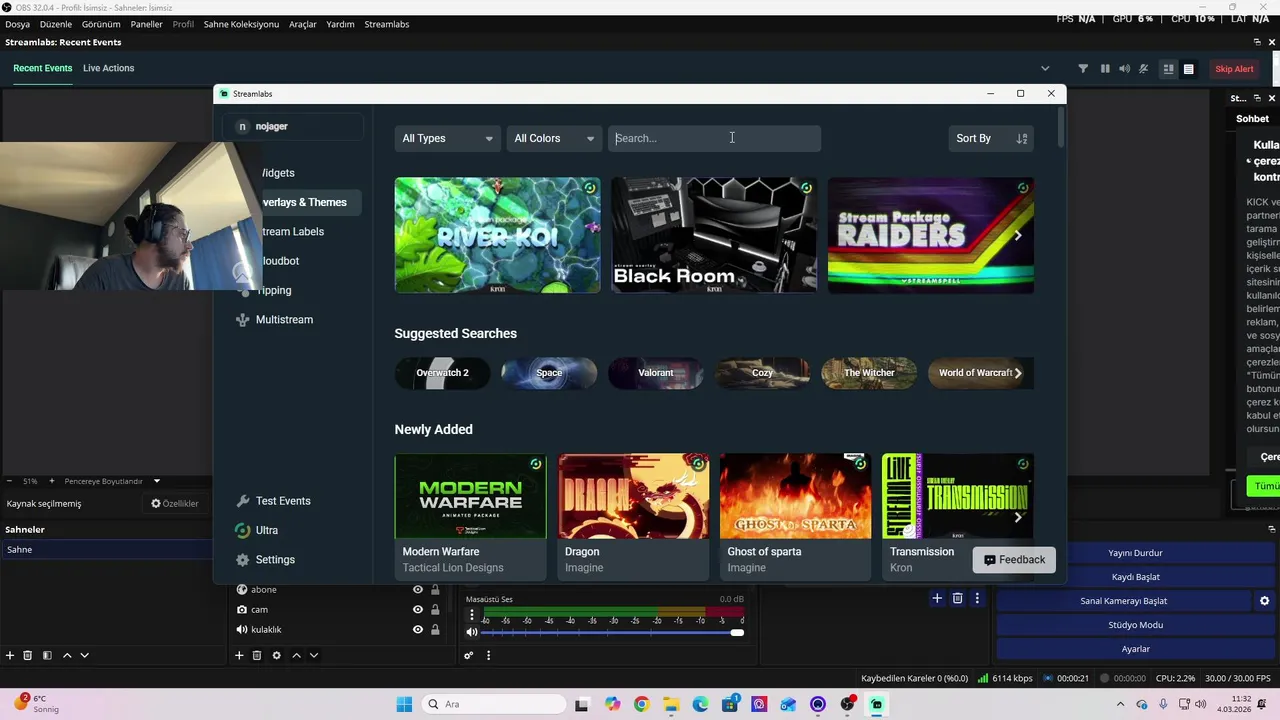Toggle lock on the abone source
Screen dimensions: 1280x720
(x=435, y=590)
